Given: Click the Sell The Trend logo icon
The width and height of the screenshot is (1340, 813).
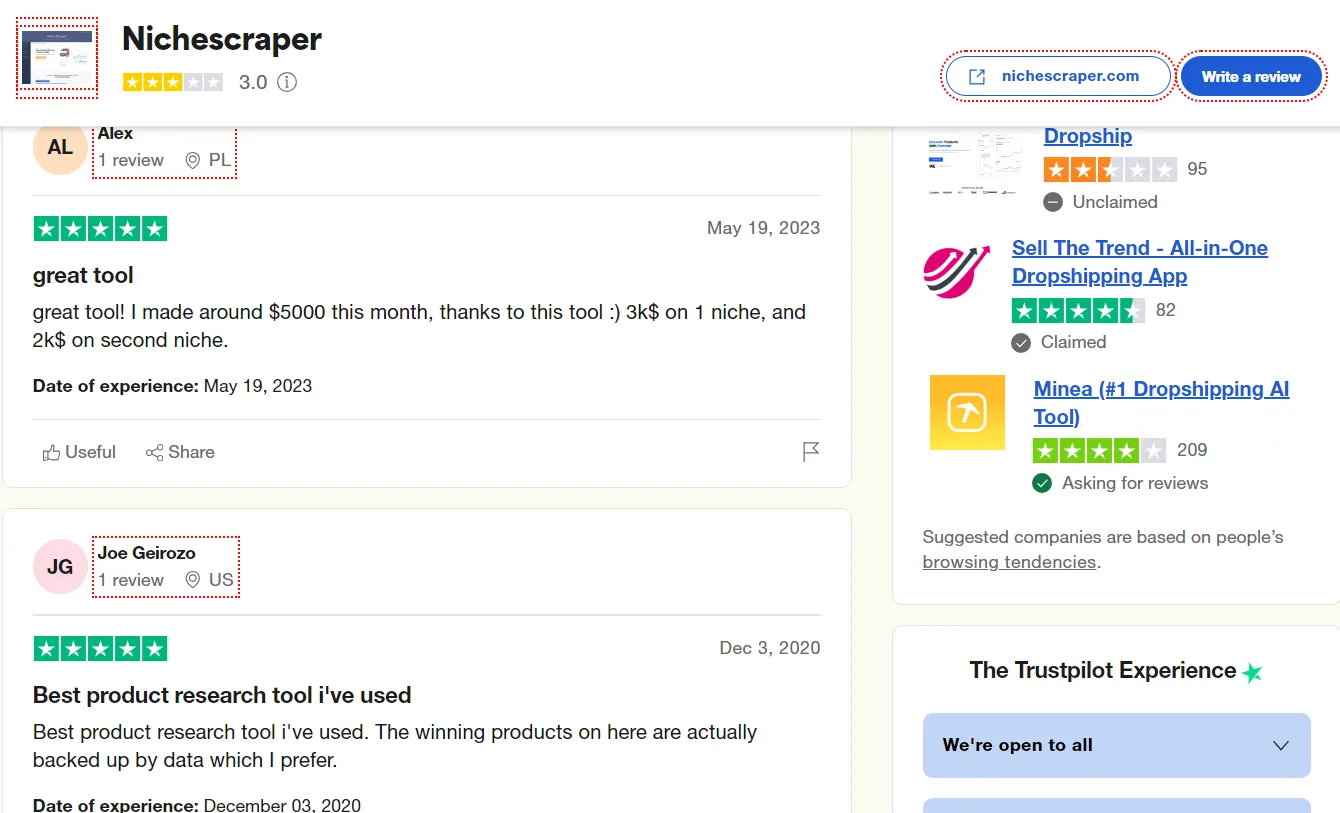Looking at the screenshot, I should click(x=956, y=271).
